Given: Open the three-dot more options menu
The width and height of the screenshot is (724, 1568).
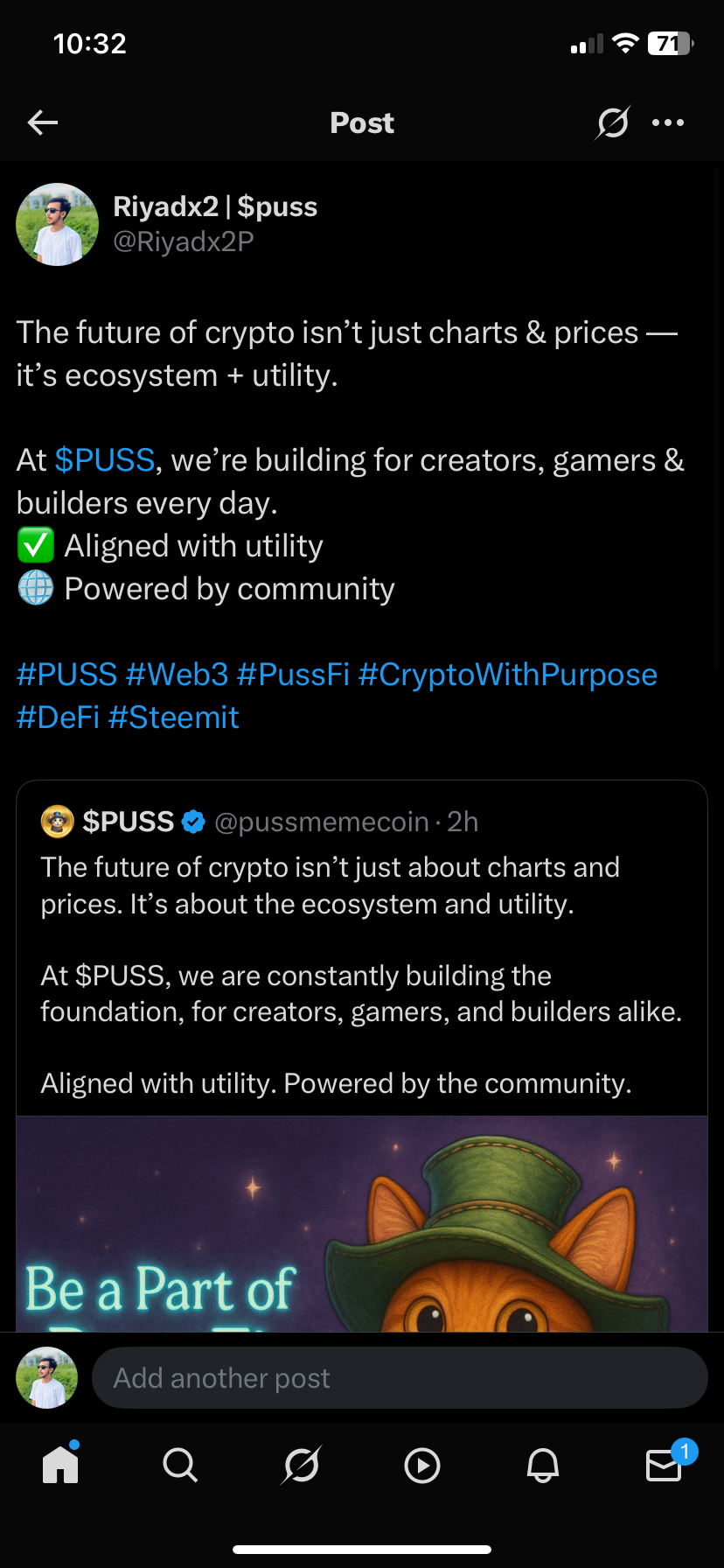Looking at the screenshot, I should pos(668,122).
